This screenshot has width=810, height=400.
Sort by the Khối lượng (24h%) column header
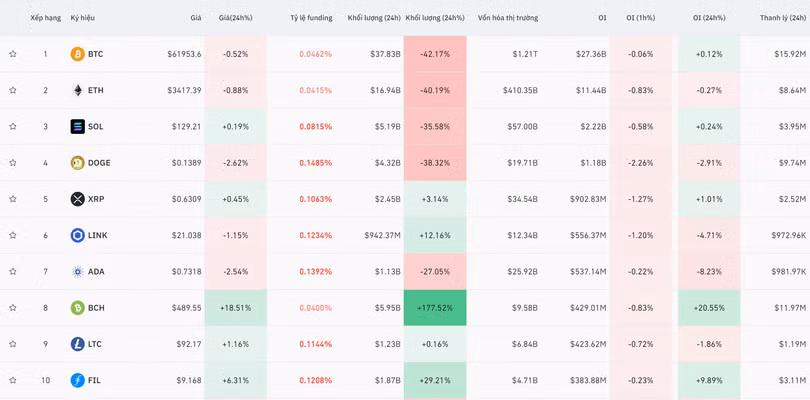click(x=435, y=18)
